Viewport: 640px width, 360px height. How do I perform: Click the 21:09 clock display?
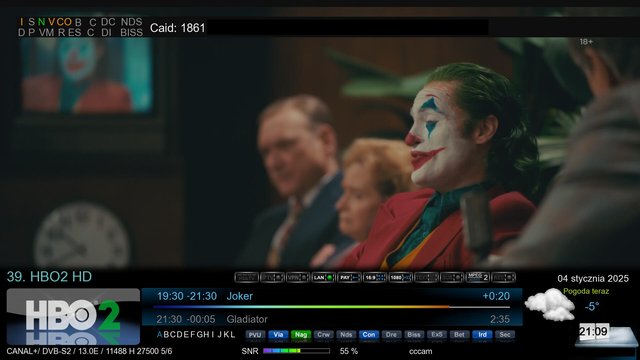click(594, 331)
